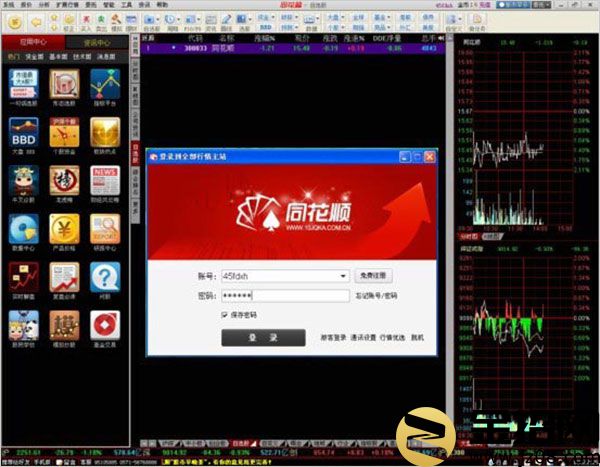
Task: Open the red line chart live commentary icon
Action: 24,277
